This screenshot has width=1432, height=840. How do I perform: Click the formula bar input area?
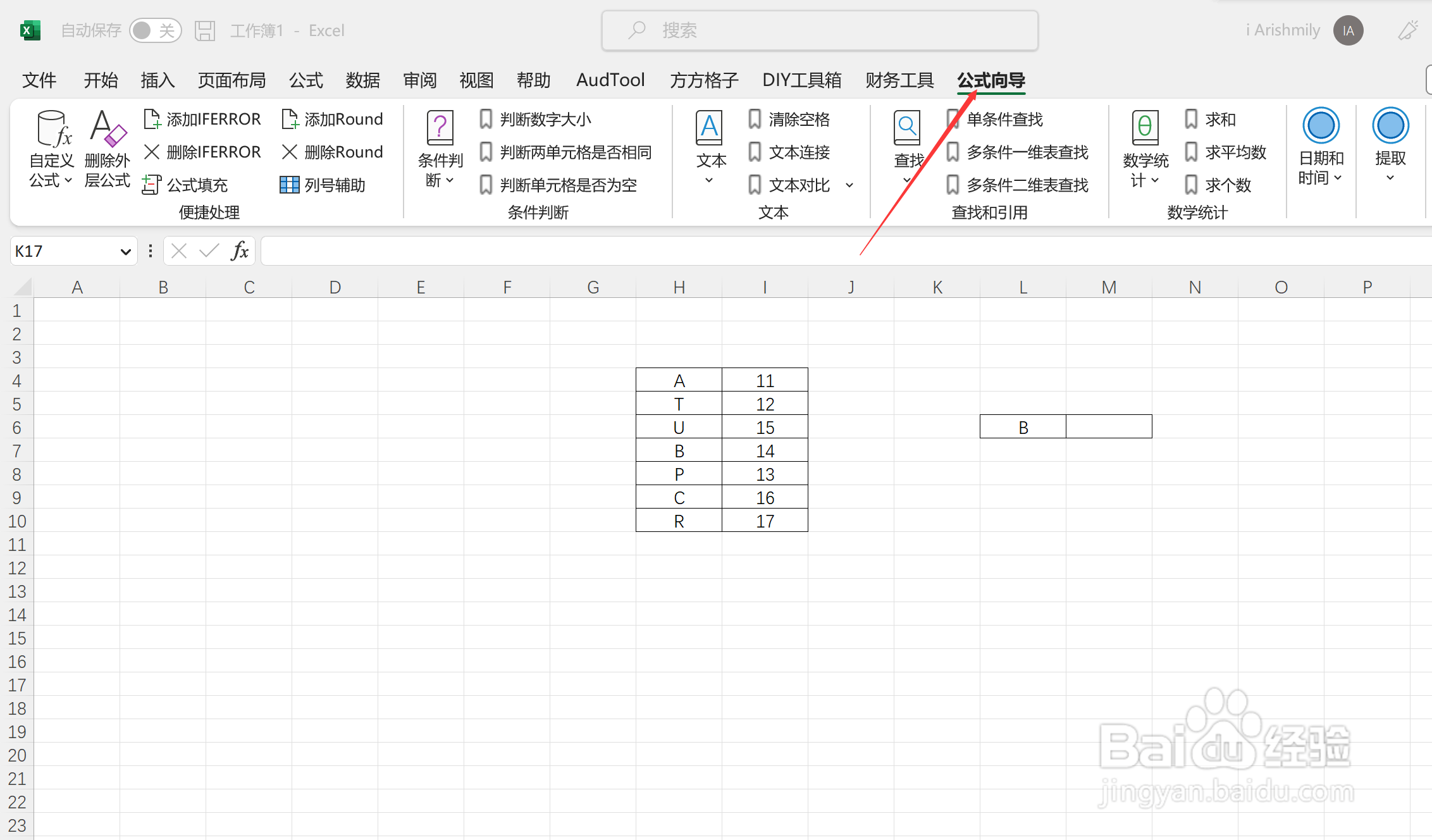pyautogui.click(x=846, y=251)
